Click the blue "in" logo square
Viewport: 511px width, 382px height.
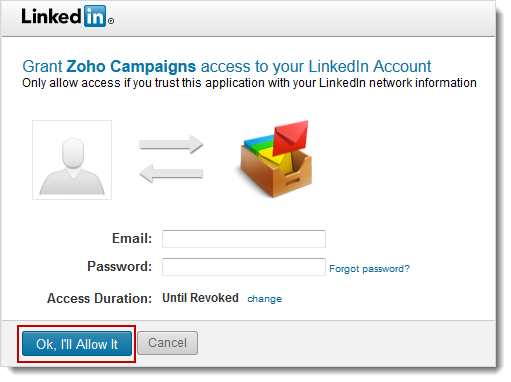tap(95, 16)
